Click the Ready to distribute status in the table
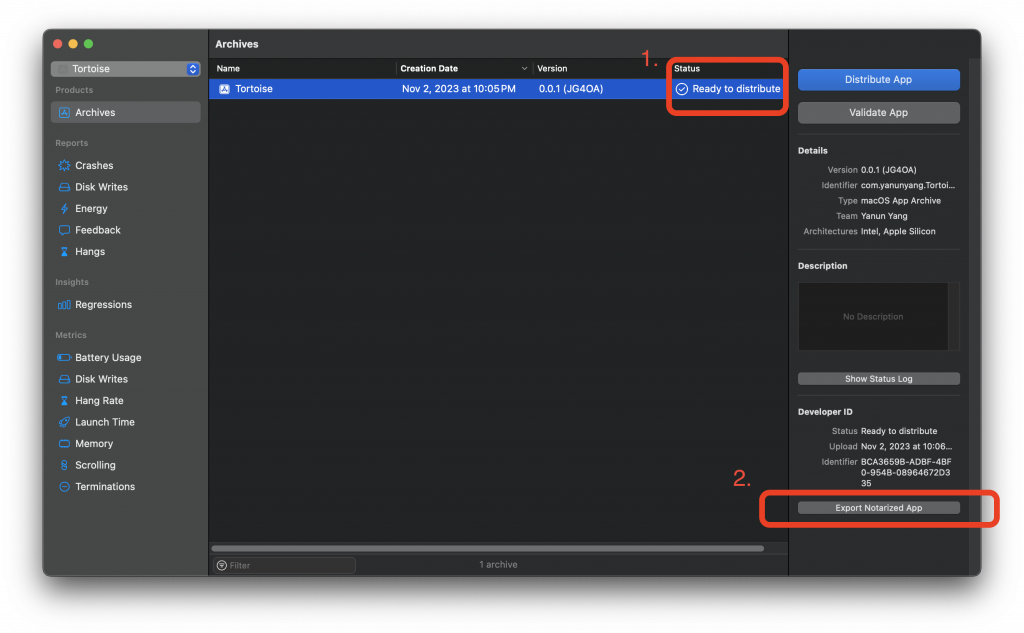The height and width of the screenshot is (633, 1024). tap(736, 89)
